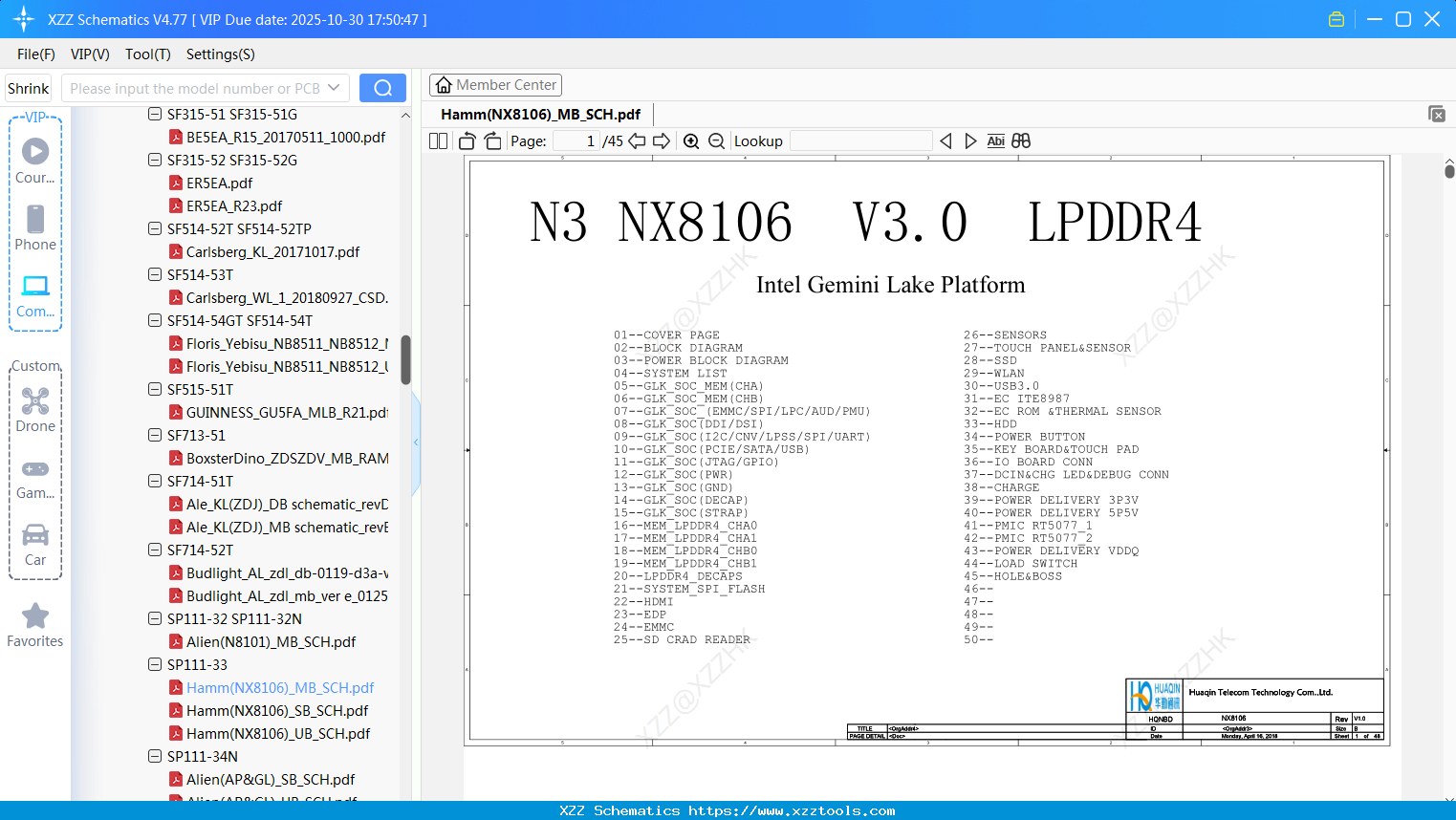Open Carlsberg_WL_1_20180927_CSD file
Viewport: 1456px width, 820px height.
(x=287, y=297)
